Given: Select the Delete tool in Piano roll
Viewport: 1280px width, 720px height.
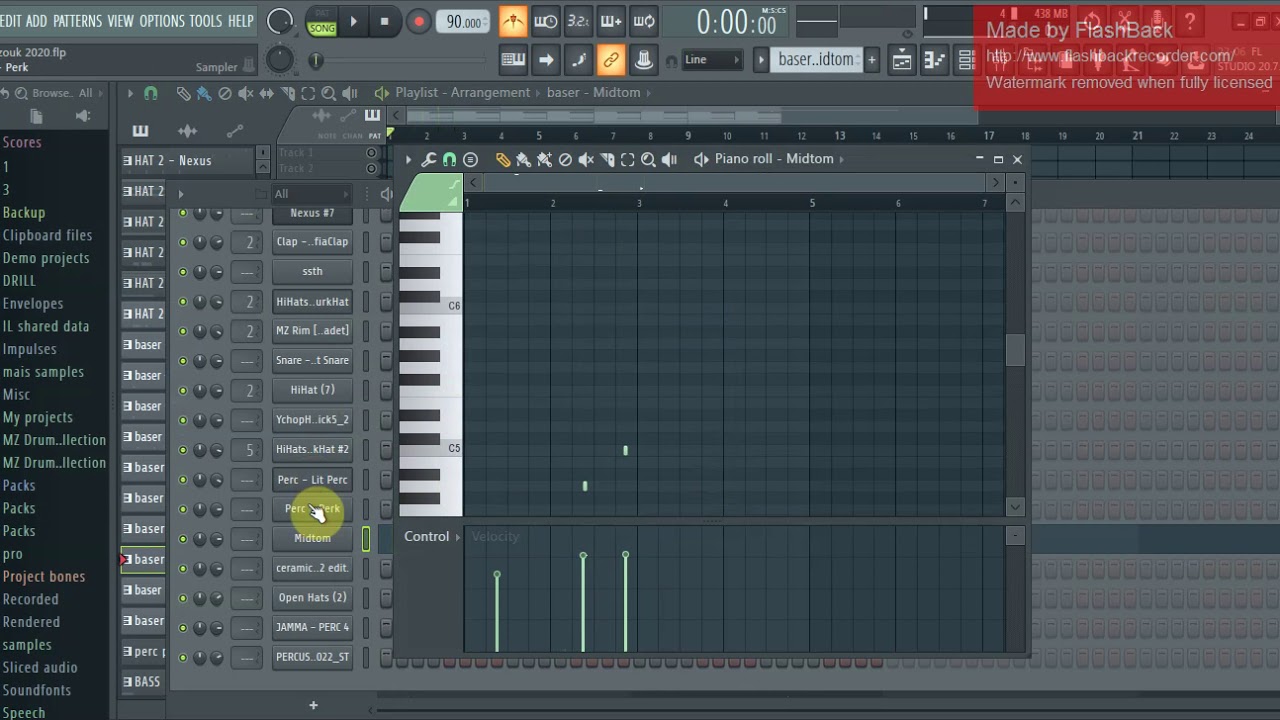Looking at the screenshot, I should tap(565, 159).
